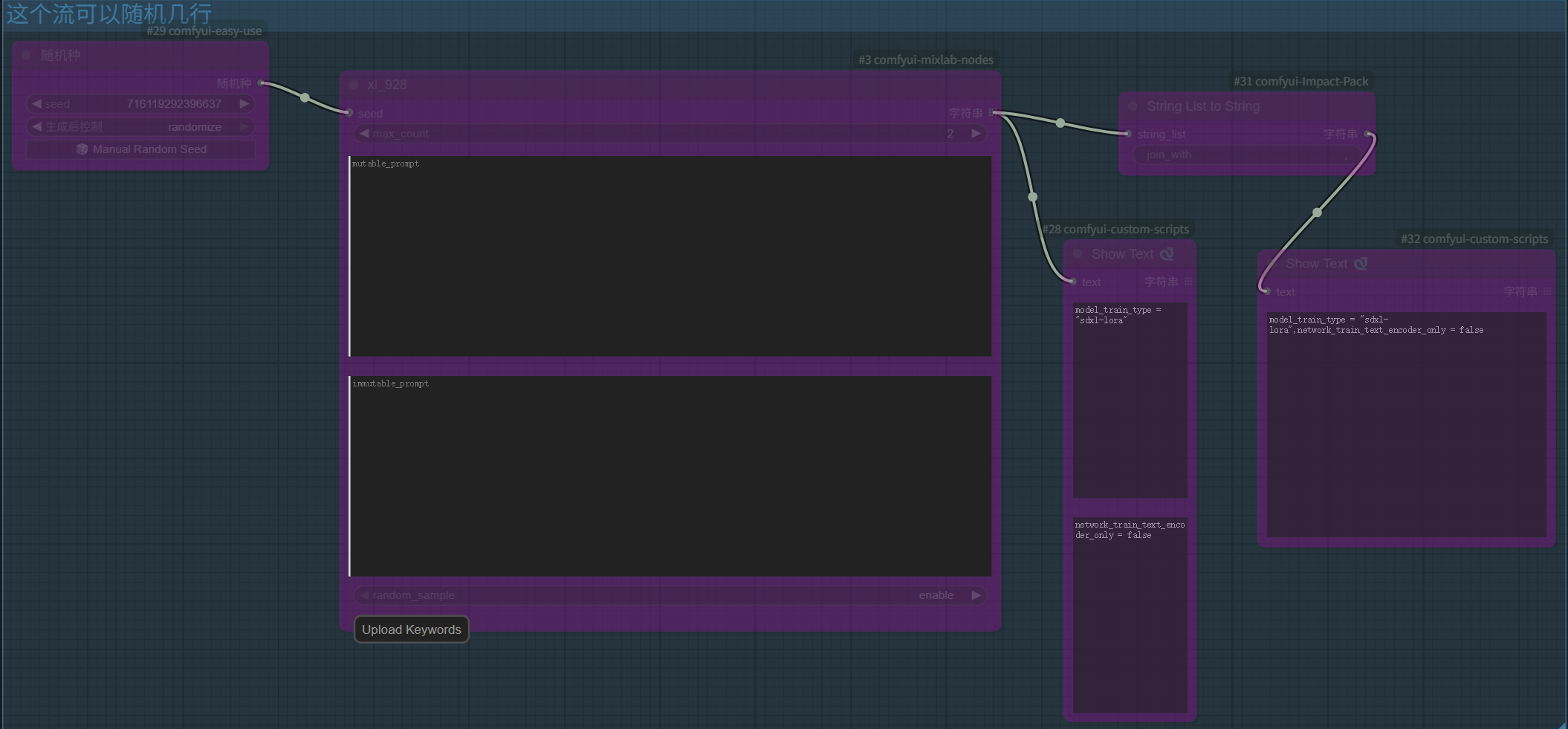
Task: Collapse the xl_928 node via its dot
Action: 354,85
